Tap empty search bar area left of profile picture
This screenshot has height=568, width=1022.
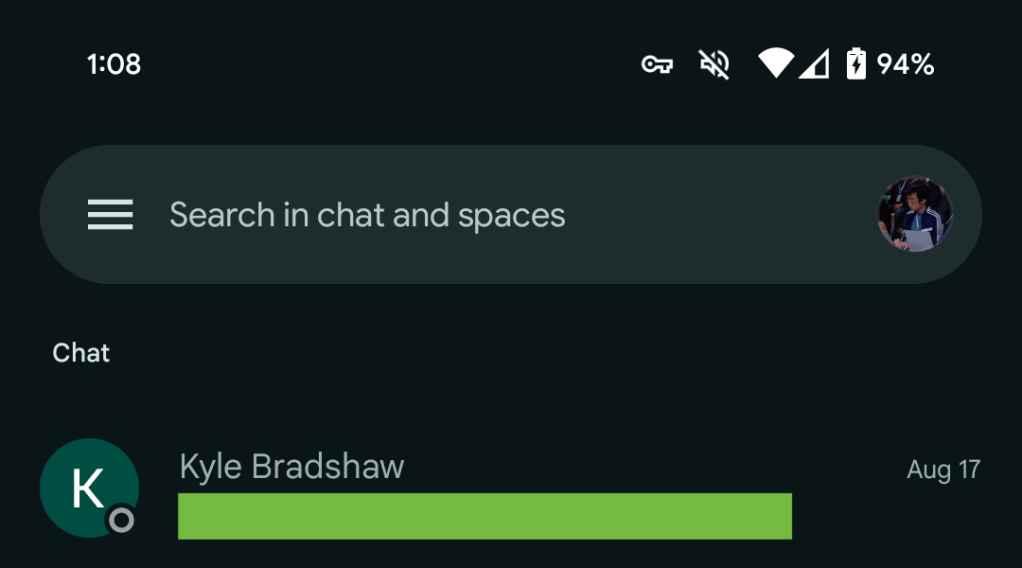point(720,215)
